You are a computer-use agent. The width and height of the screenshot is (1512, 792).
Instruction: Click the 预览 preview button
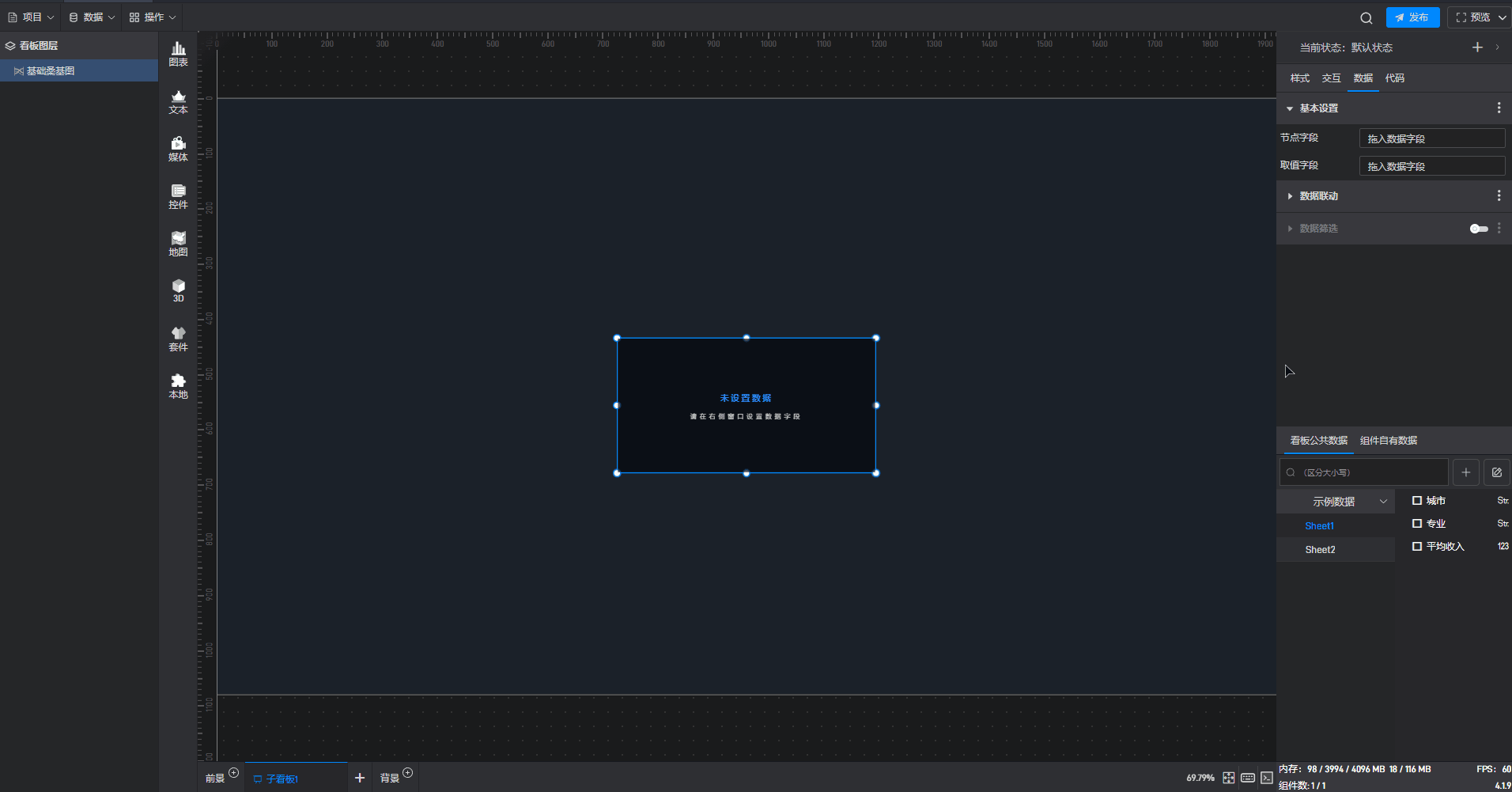pyautogui.click(x=1472, y=17)
